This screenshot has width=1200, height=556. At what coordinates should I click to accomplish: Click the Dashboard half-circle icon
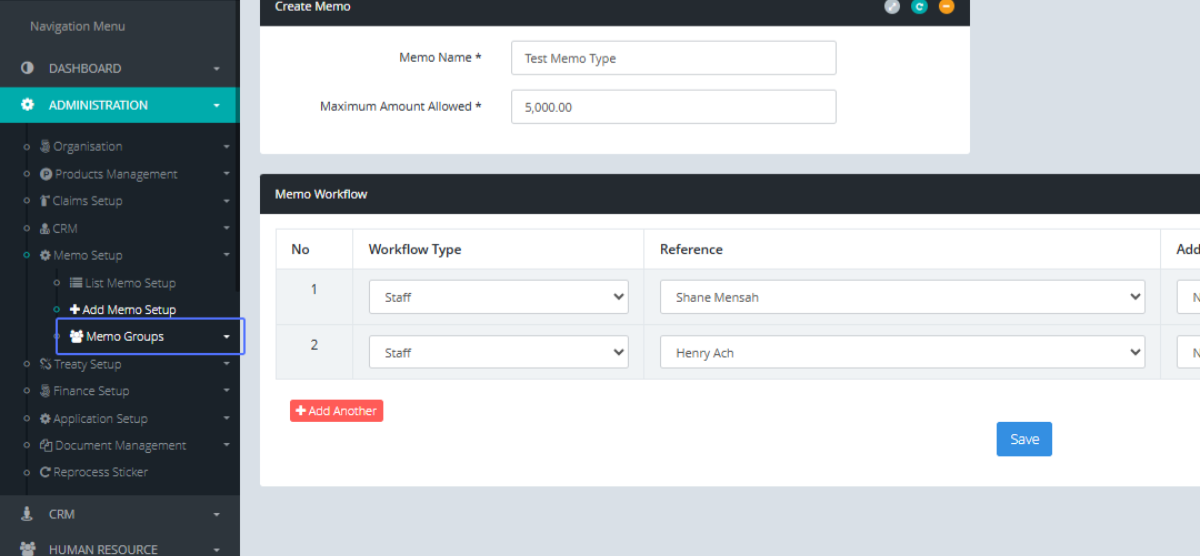pos(27,68)
